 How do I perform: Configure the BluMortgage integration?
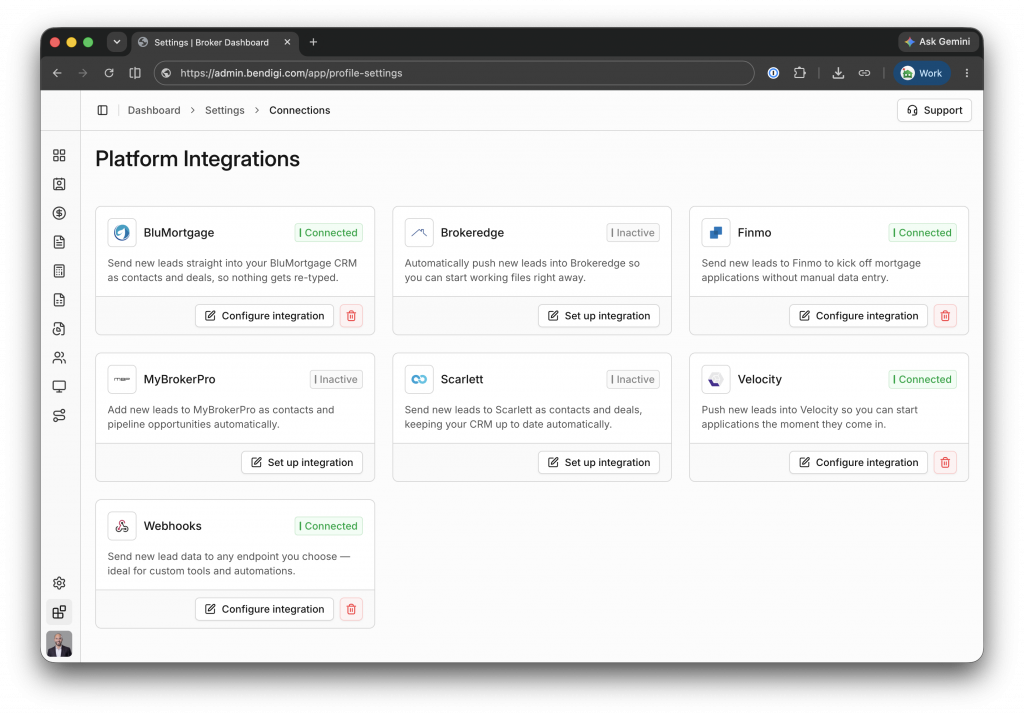click(x=264, y=316)
